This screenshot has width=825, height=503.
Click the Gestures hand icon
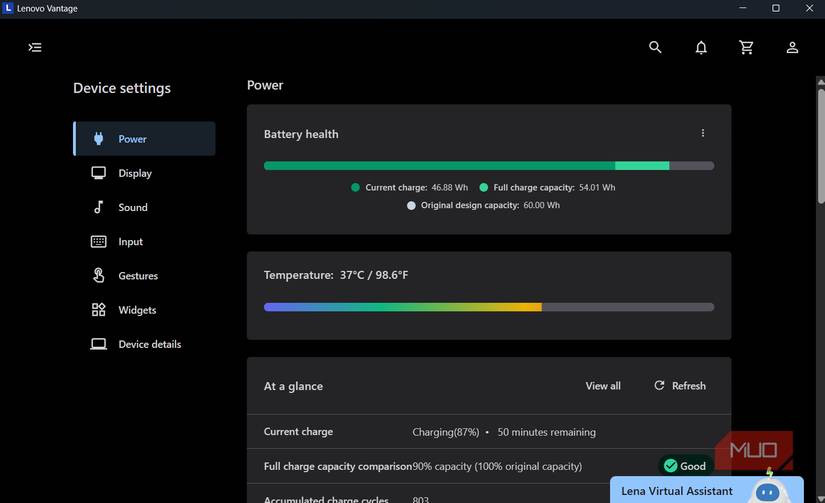point(98,276)
